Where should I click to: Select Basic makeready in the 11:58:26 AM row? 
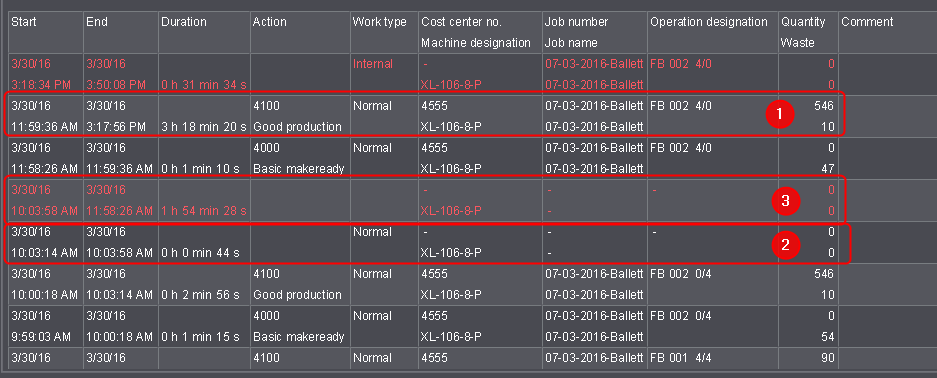click(x=298, y=169)
